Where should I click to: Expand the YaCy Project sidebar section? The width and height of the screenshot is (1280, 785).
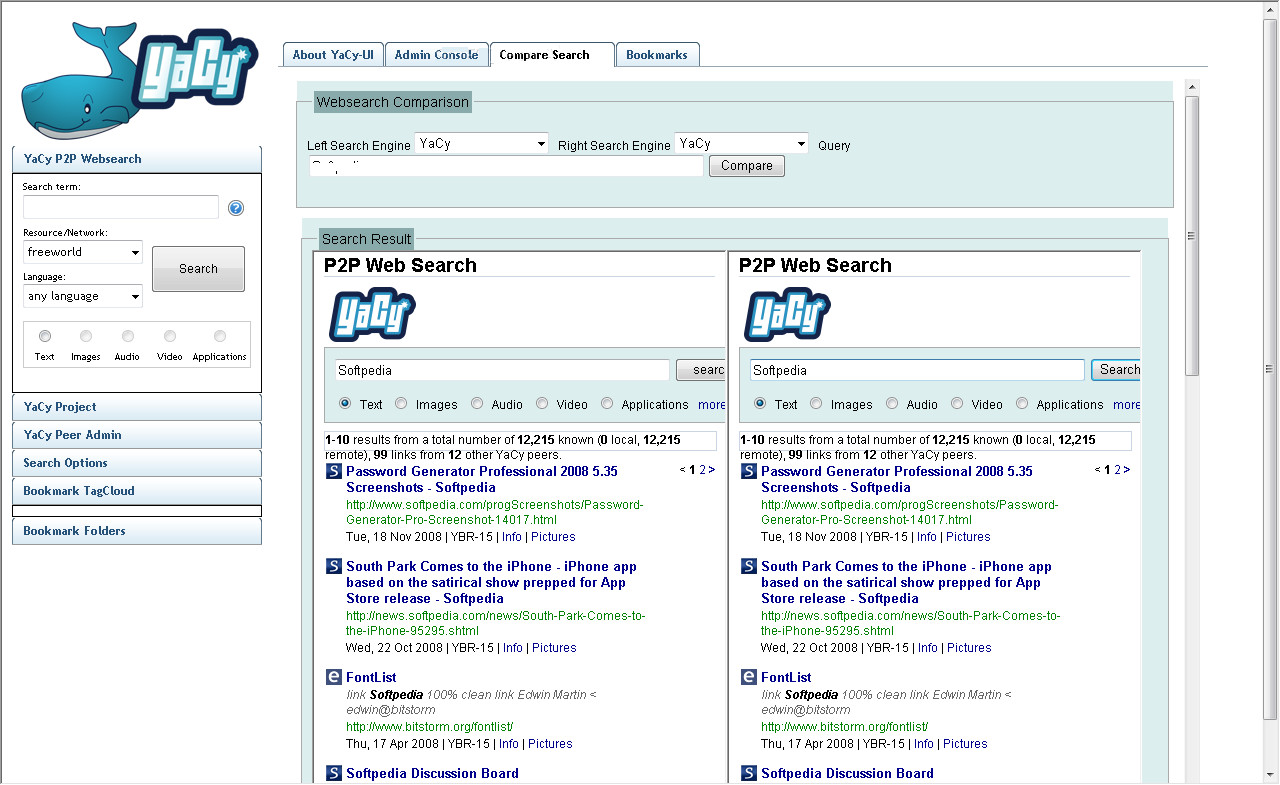coord(136,407)
